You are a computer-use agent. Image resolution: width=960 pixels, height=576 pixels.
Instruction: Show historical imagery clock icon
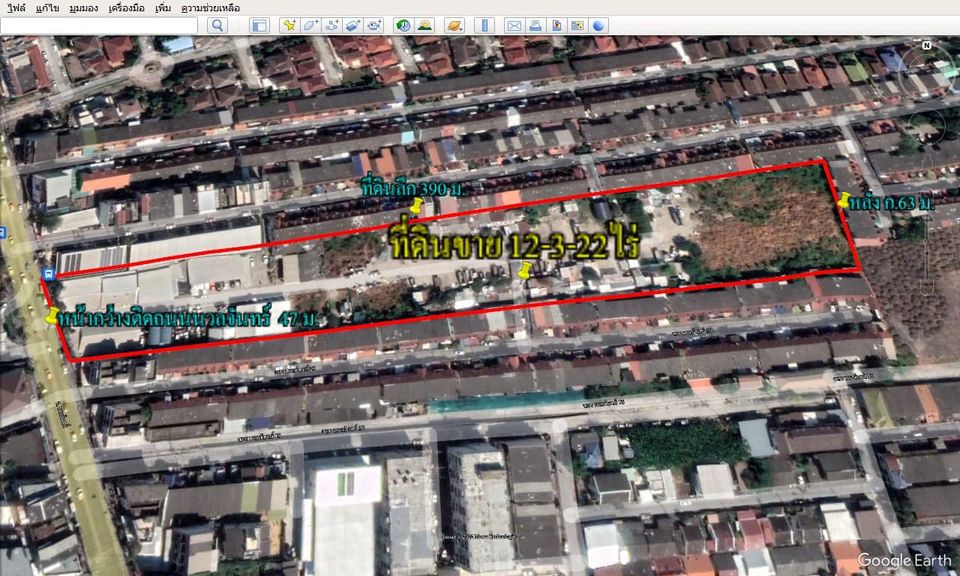[x=403, y=25]
